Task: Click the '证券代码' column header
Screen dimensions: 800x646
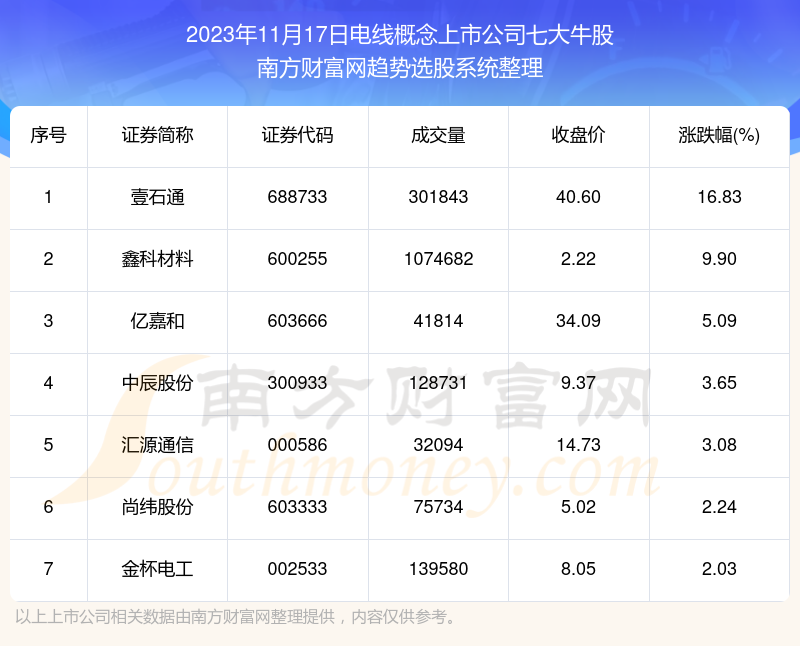Action: coord(297,135)
